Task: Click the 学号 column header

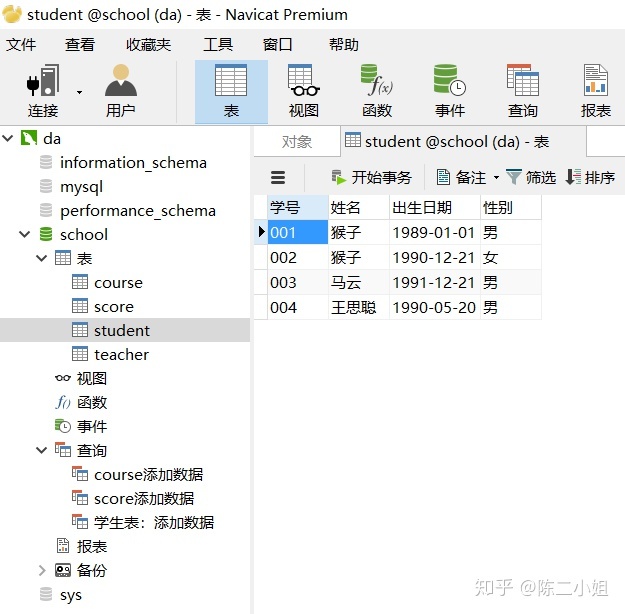Action: [x=298, y=207]
